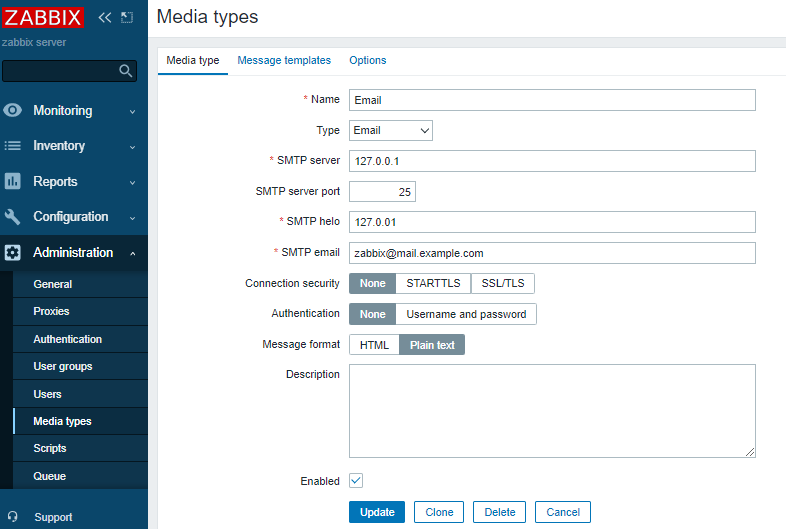Viewport: 786px width, 529px height.
Task: Click the Zabbix logo
Action: click(x=43, y=18)
